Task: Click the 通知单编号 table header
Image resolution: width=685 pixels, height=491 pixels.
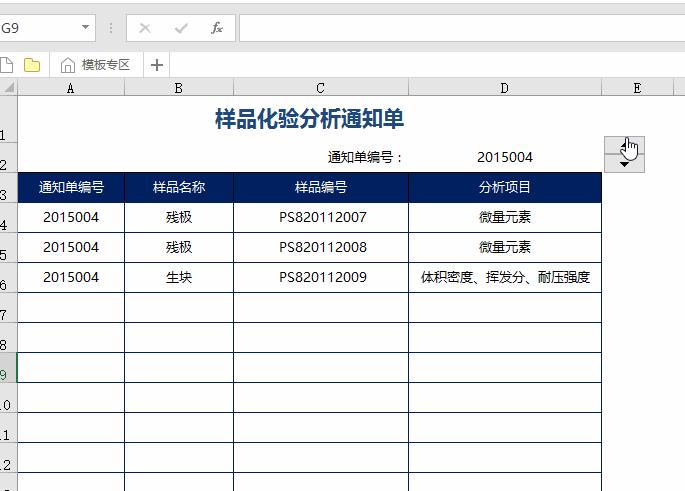Action: point(71,187)
